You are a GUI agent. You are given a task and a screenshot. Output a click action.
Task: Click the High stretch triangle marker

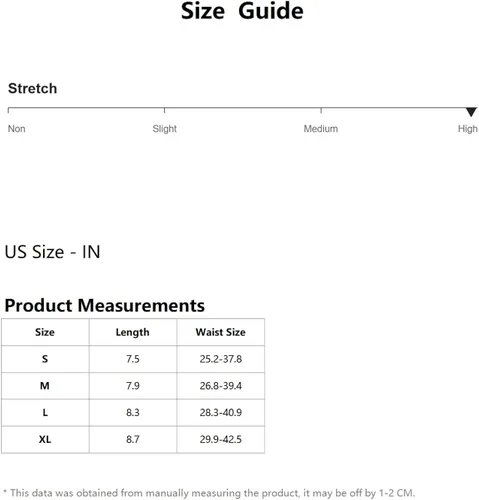point(471,112)
